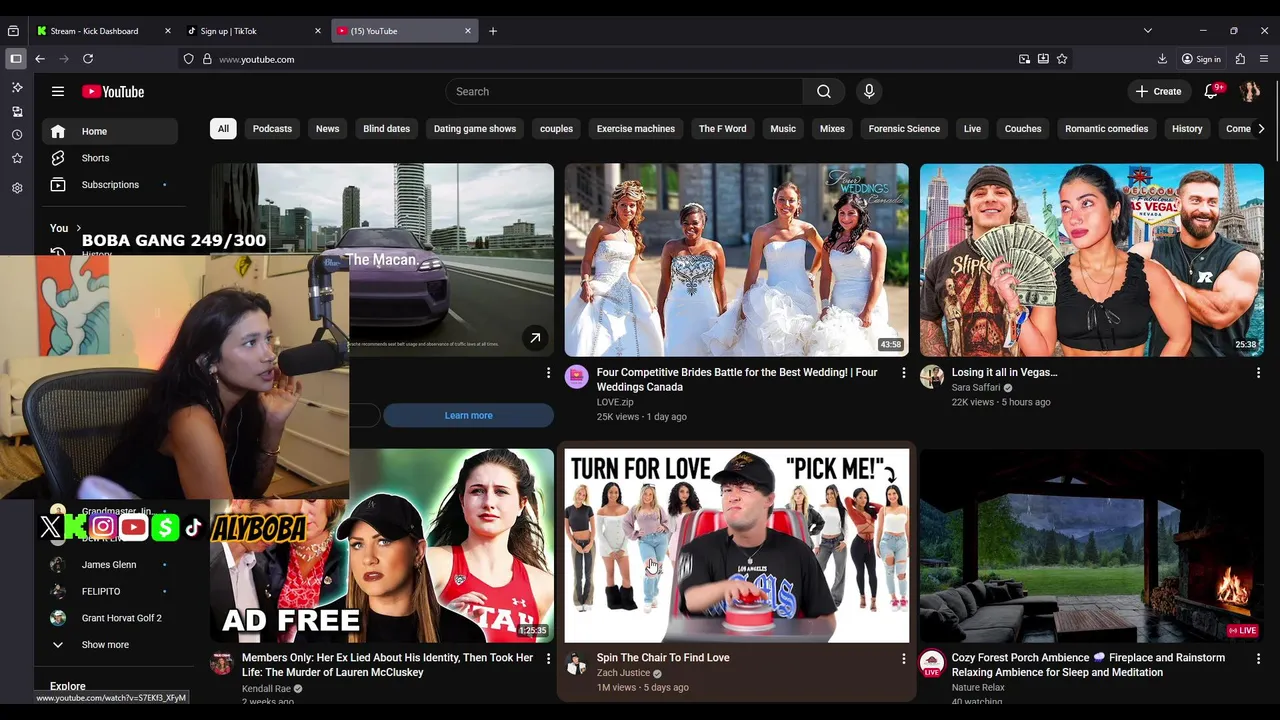Image resolution: width=1280 pixels, height=720 pixels.
Task: Expand the list all tabs chevron
Action: click(1147, 31)
